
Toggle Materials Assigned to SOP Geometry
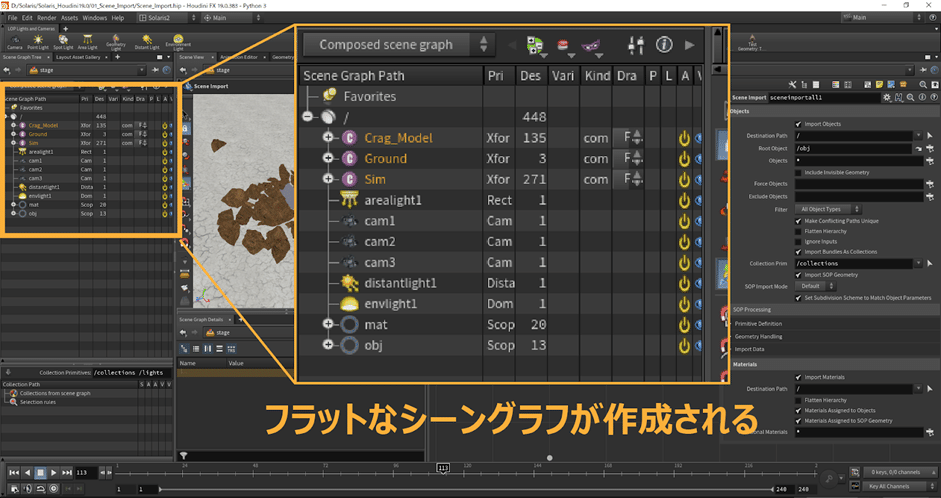point(798,421)
